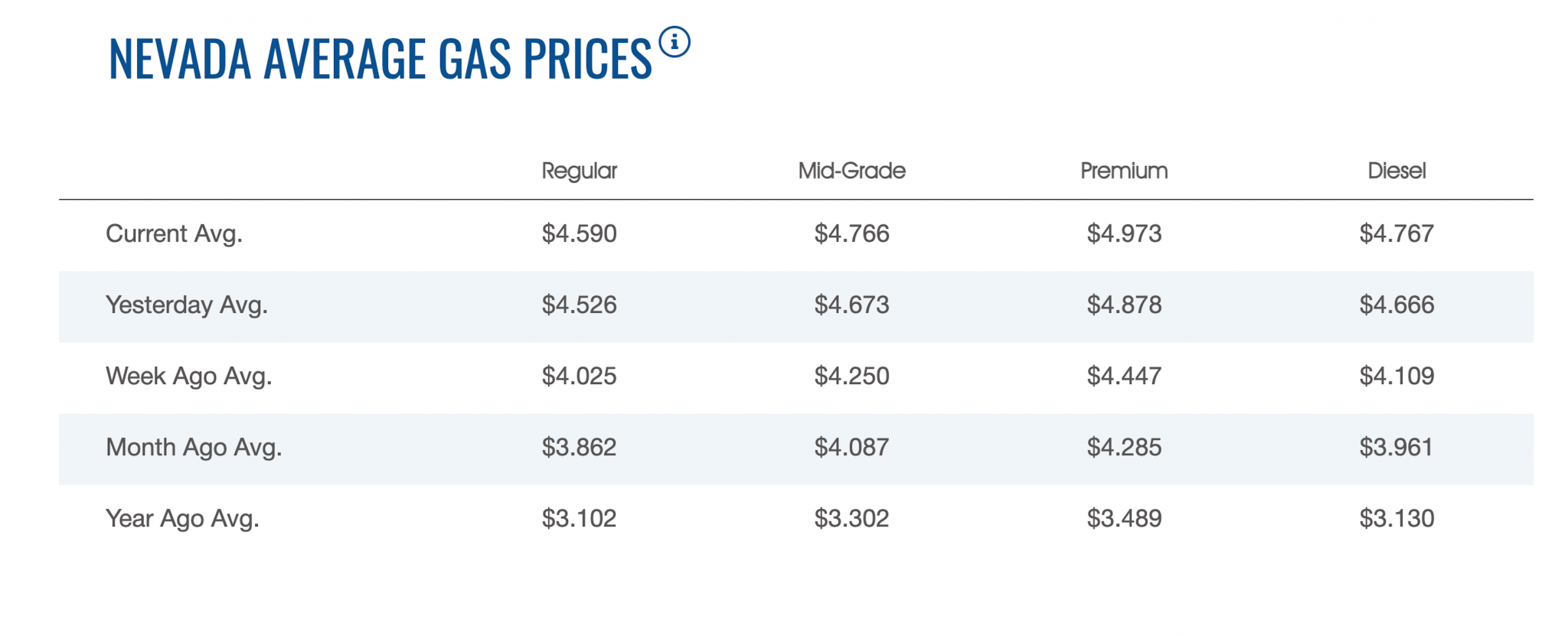Click the info icon beside the title
Screen dimensions: 1568x636
coord(675,42)
